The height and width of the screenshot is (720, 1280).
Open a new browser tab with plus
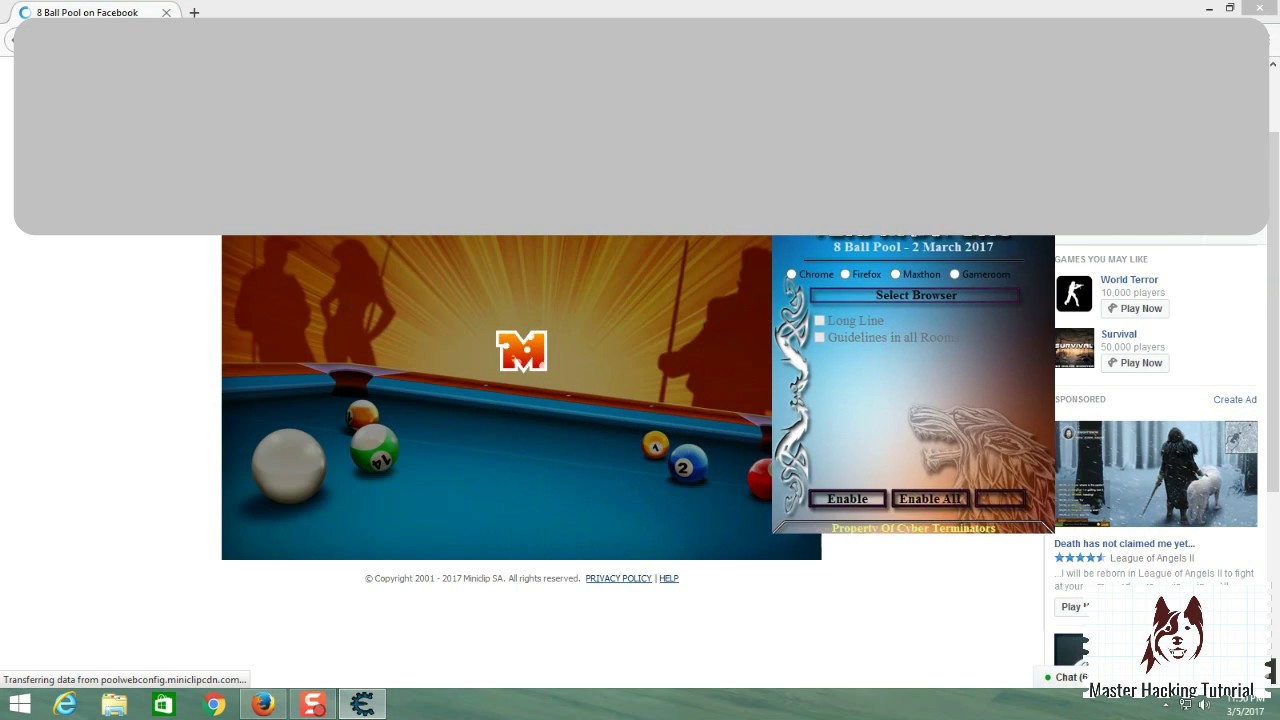click(x=194, y=13)
